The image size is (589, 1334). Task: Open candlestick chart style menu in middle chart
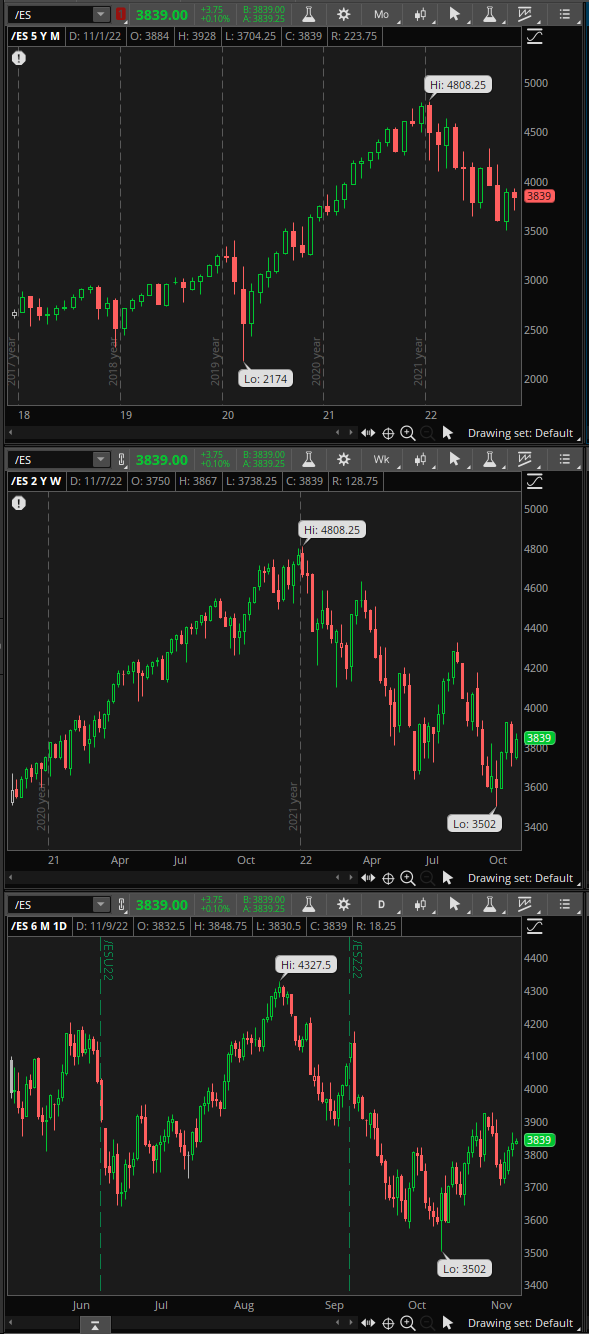click(x=422, y=460)
